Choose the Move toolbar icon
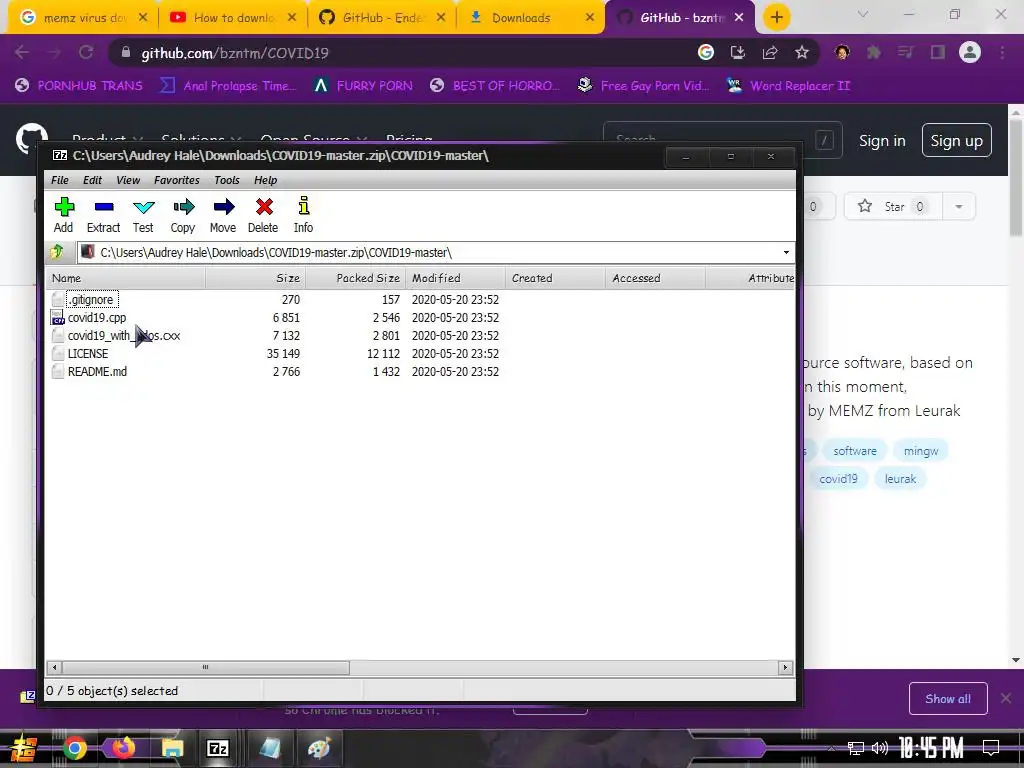This screenshot has height=768, width=1024. (x=223, y=215)
